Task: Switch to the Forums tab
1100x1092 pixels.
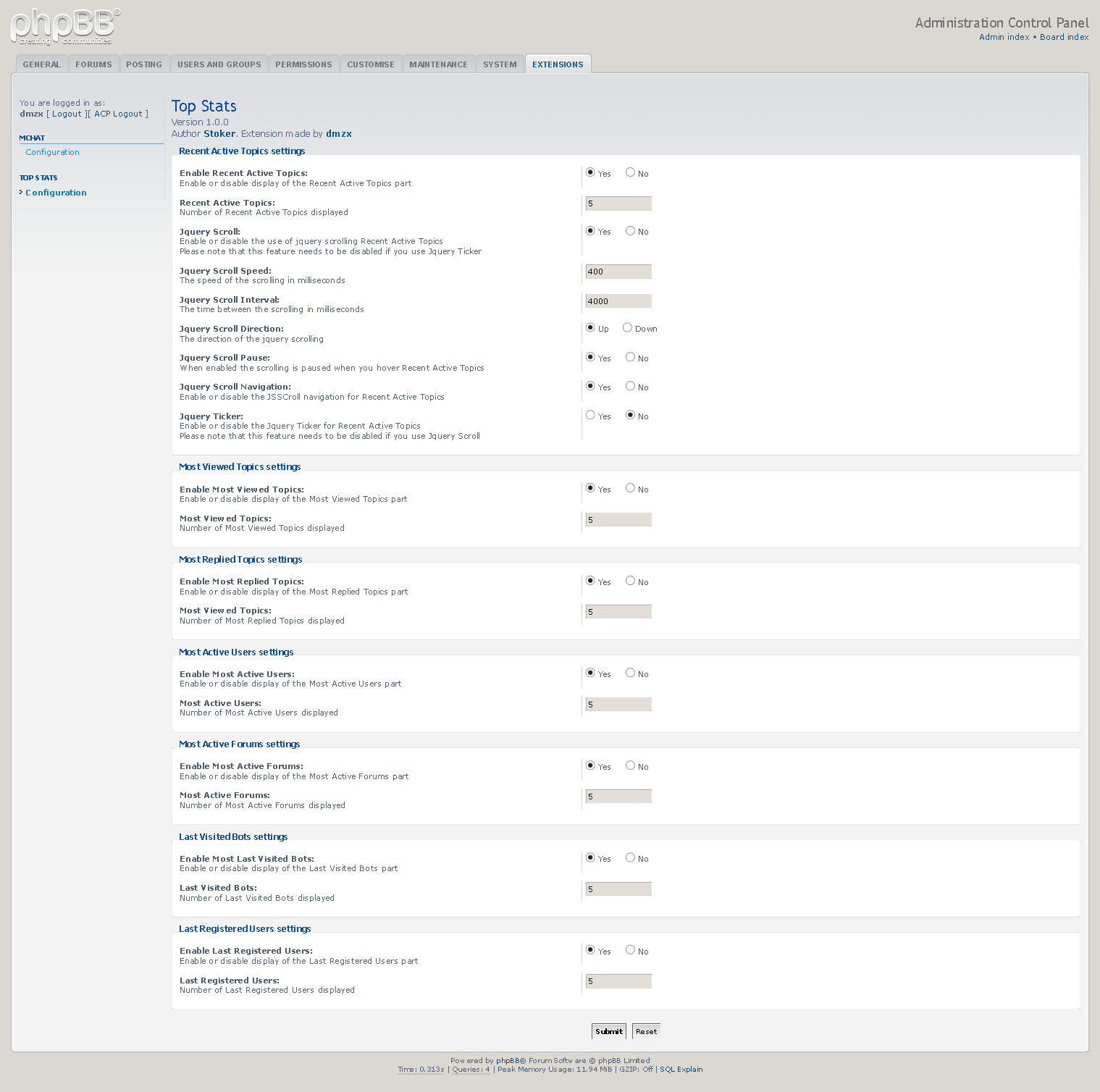Action: click(93, 64)
